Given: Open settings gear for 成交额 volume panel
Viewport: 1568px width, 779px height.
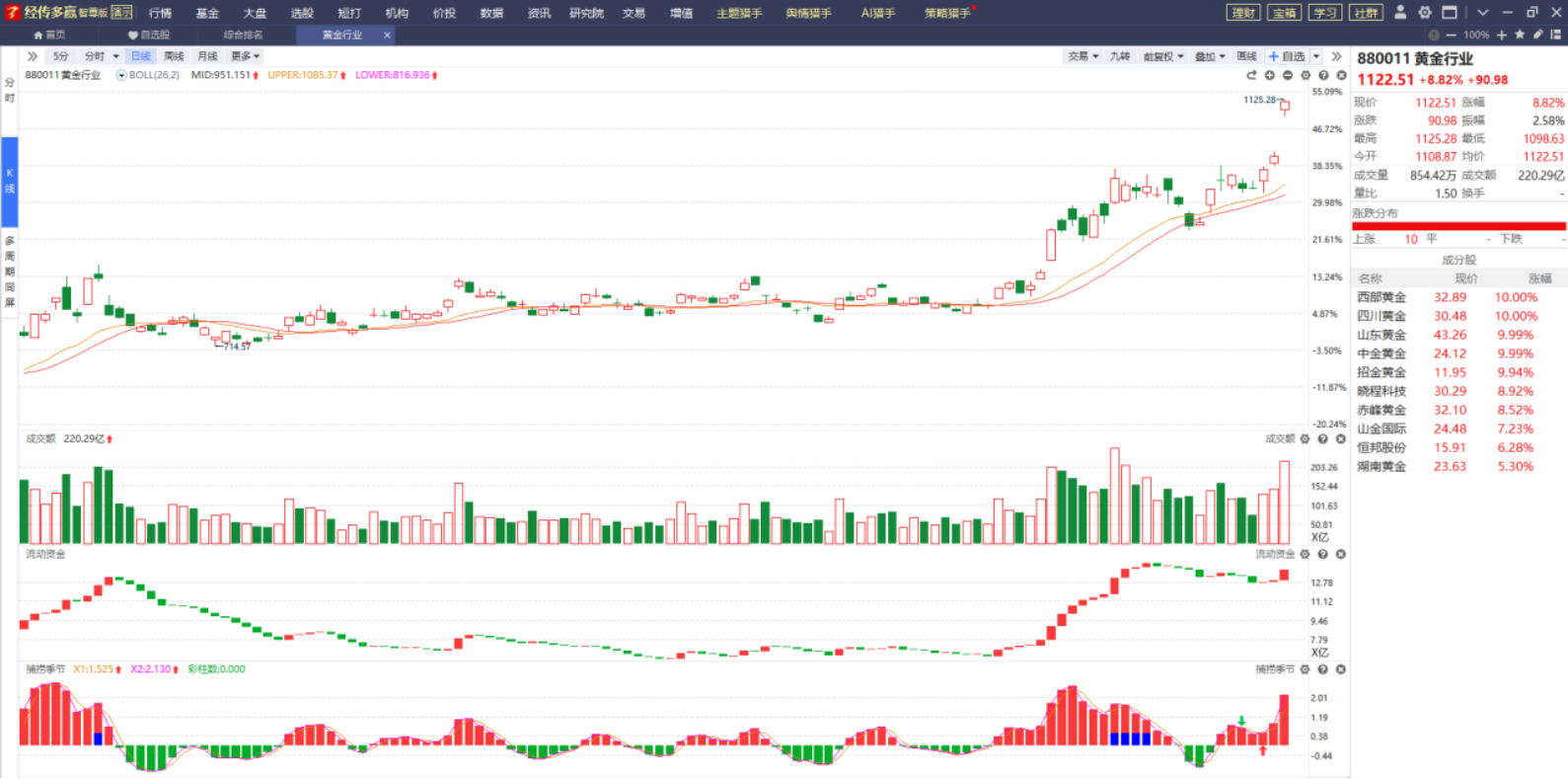Looking at the screenshot, I should (1305, 439).
